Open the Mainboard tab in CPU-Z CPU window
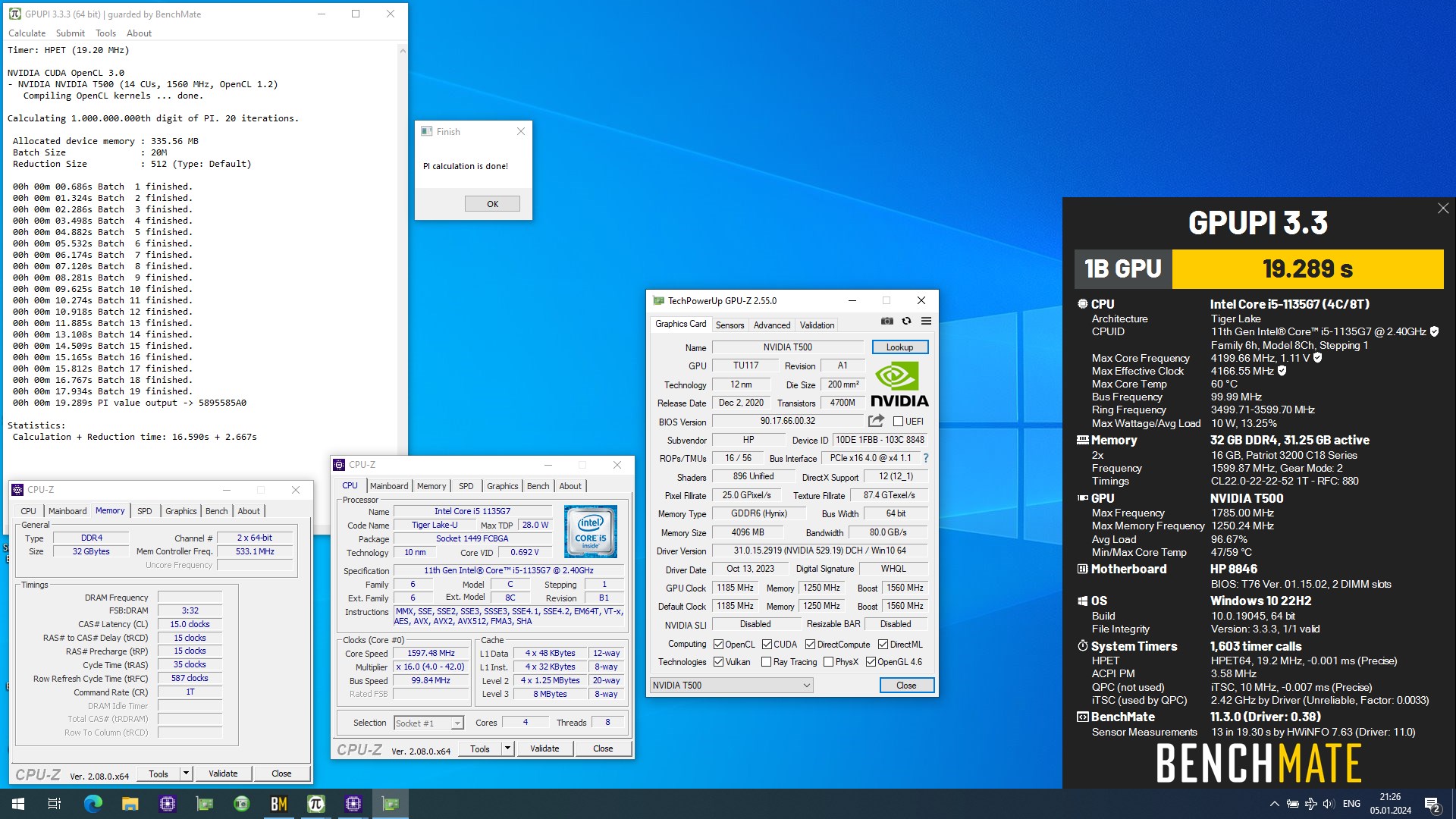Screen dimensions: 1456x819 389,486
